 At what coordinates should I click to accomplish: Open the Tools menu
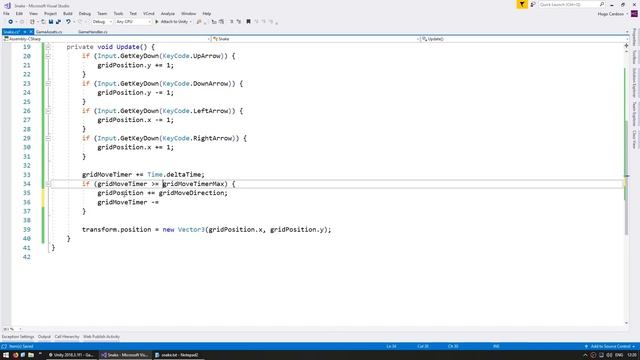pyautogui.click(x=118, y=14)
